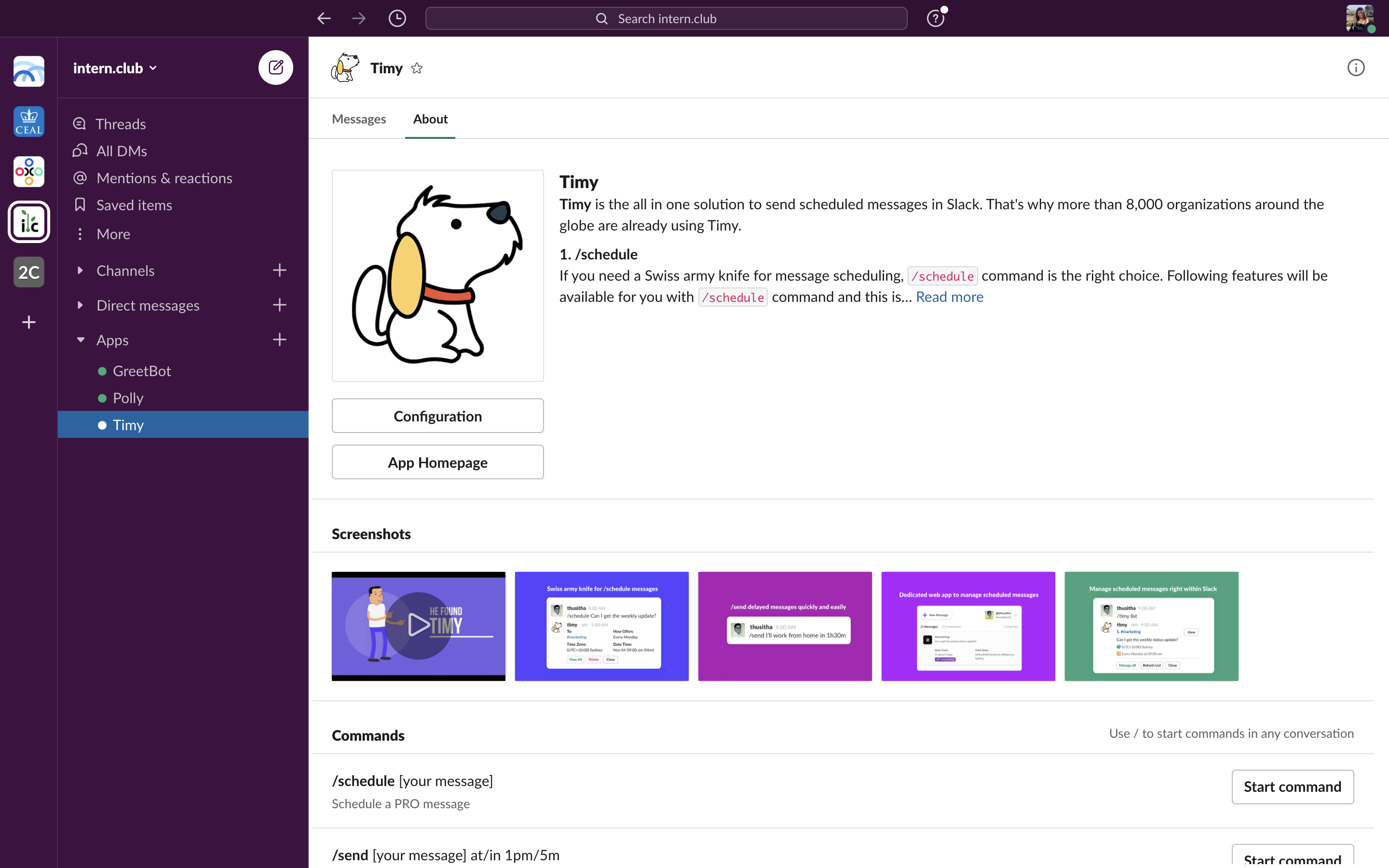Go back with the left arrow
Image resolution: width=1389 pixels, height=868 pixels.
click(324, 18)
